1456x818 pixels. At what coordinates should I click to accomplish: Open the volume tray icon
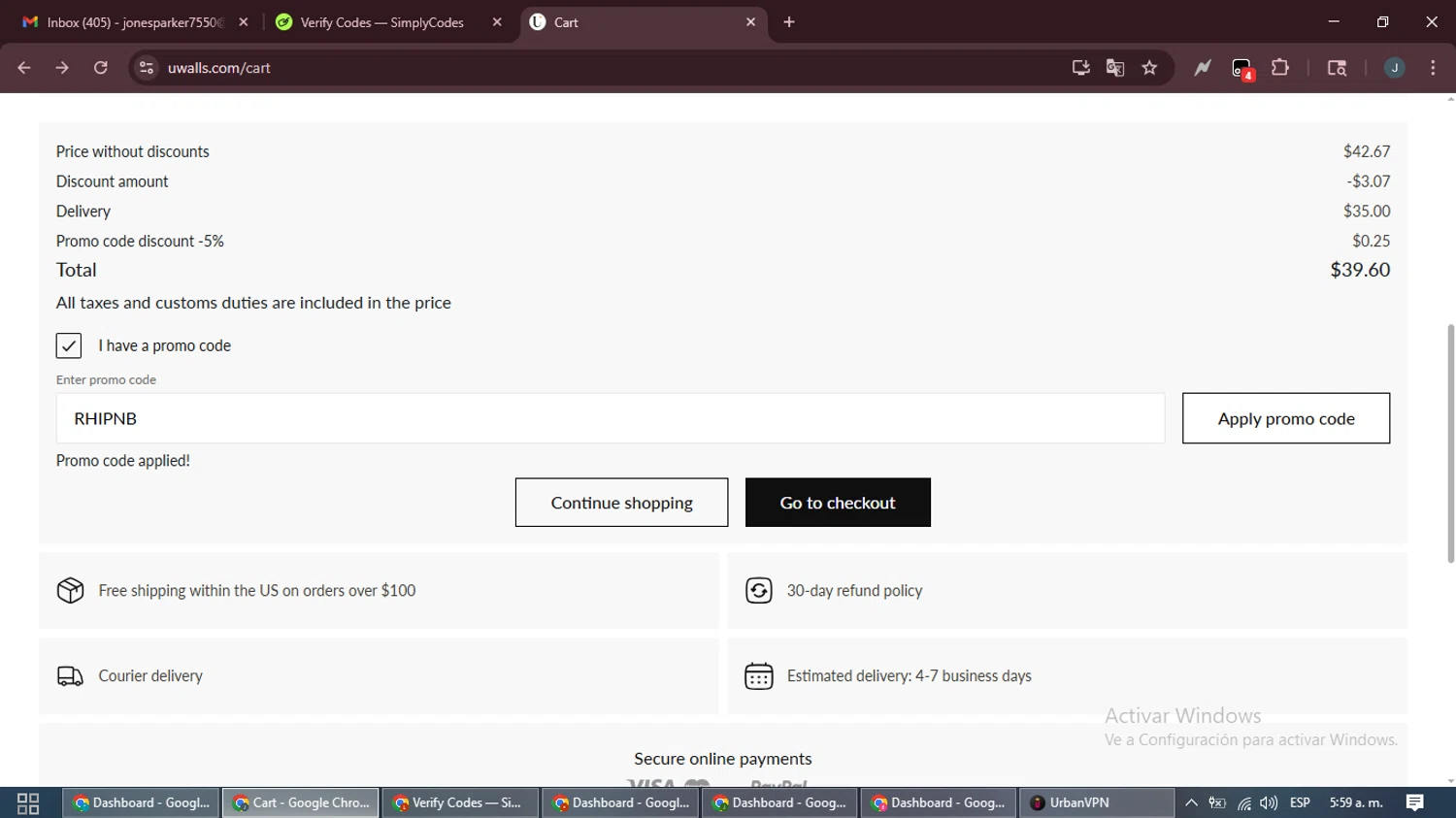click(x=1269, y=803)
